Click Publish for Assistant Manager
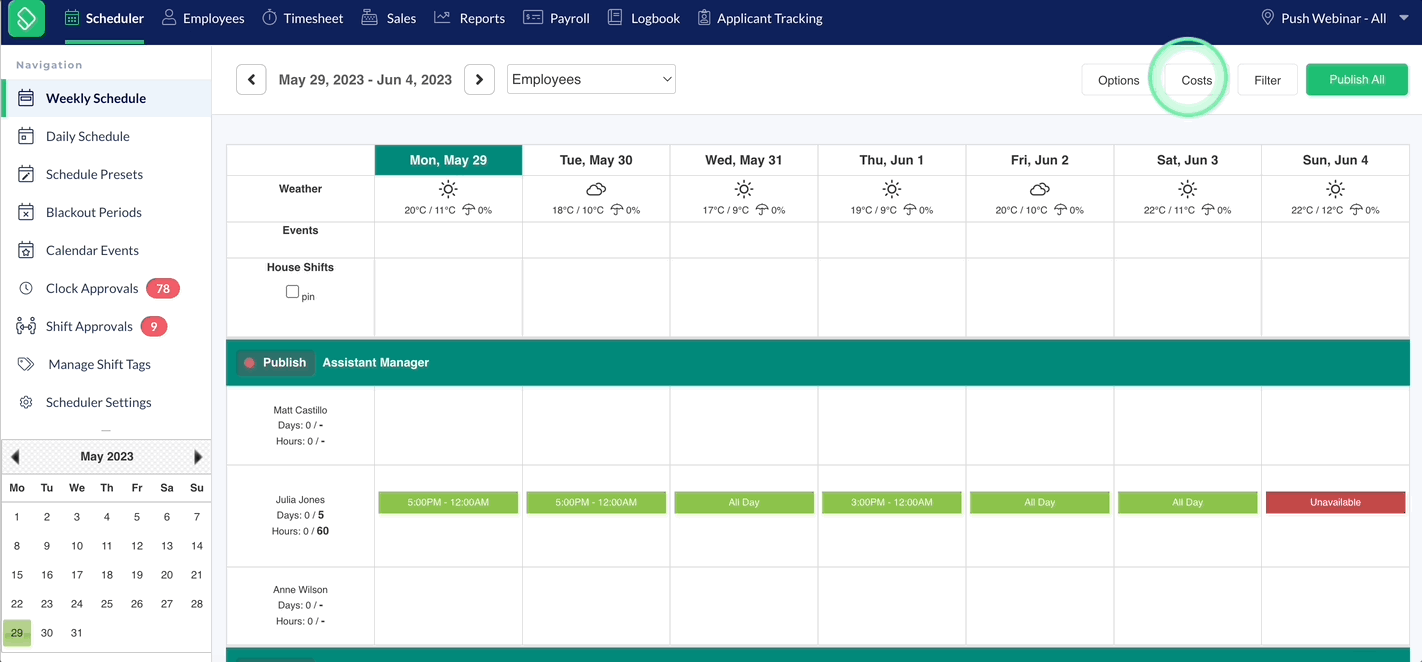 (276, 363)
